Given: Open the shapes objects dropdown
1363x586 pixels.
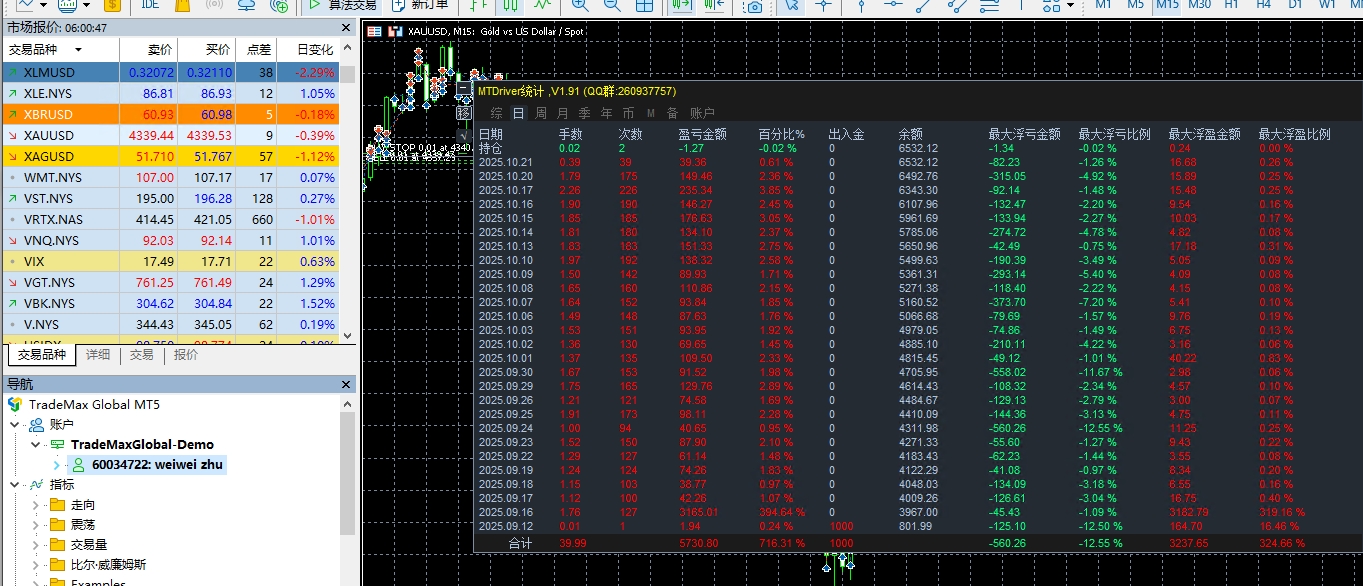Looking at the screenshot, I should point(1071,6).
